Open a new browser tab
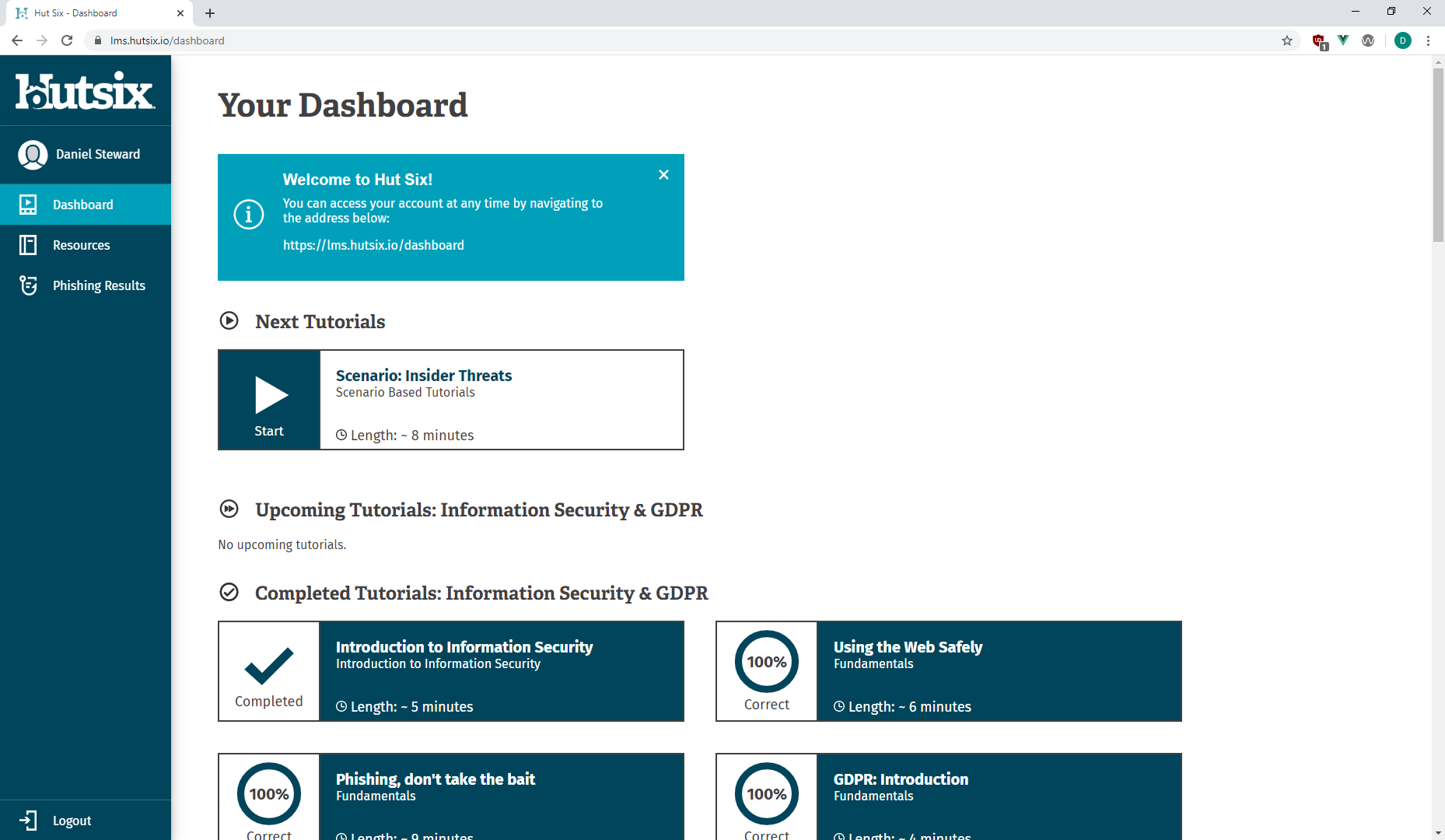 point(210,13)
